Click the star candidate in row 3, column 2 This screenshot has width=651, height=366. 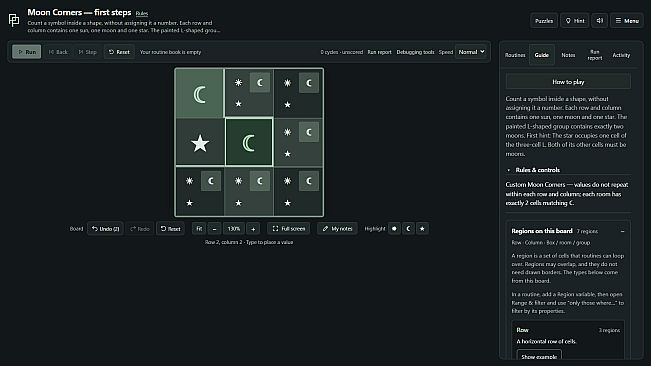click(x=238, y=203)
